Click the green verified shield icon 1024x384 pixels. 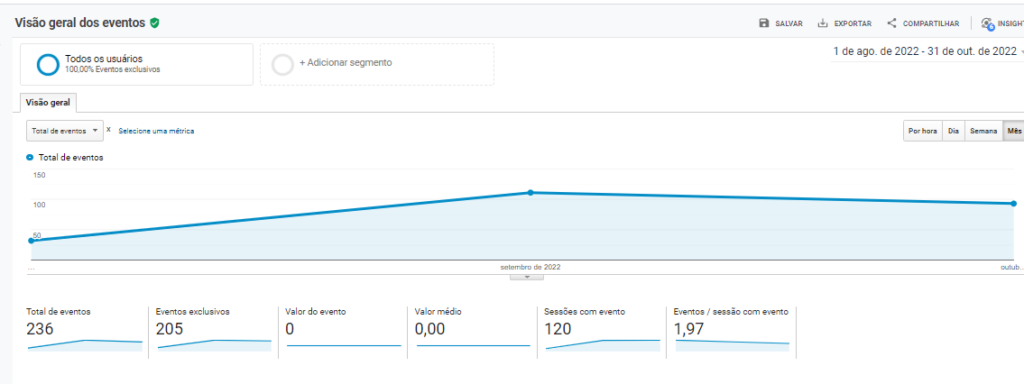pyautogui.click(x=154, y=23)
